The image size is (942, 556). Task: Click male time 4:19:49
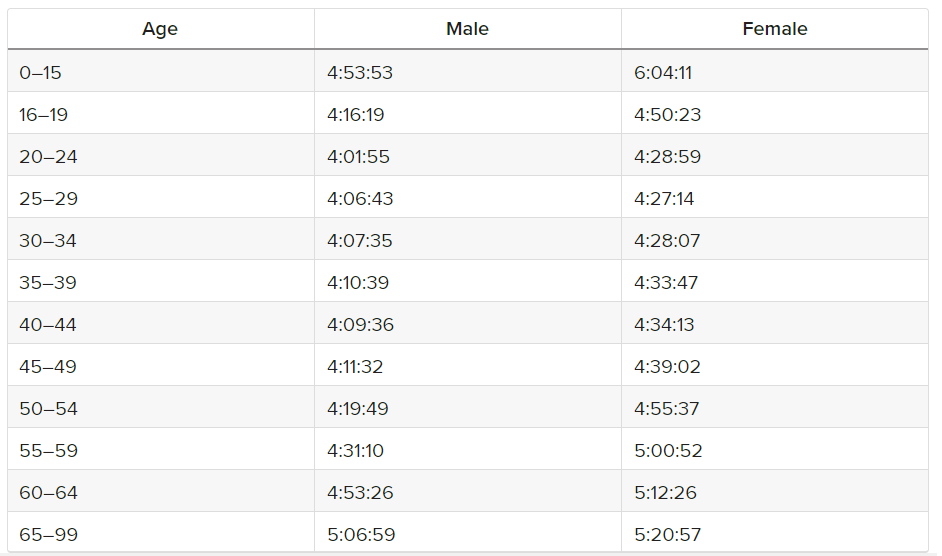click(357, 409)
